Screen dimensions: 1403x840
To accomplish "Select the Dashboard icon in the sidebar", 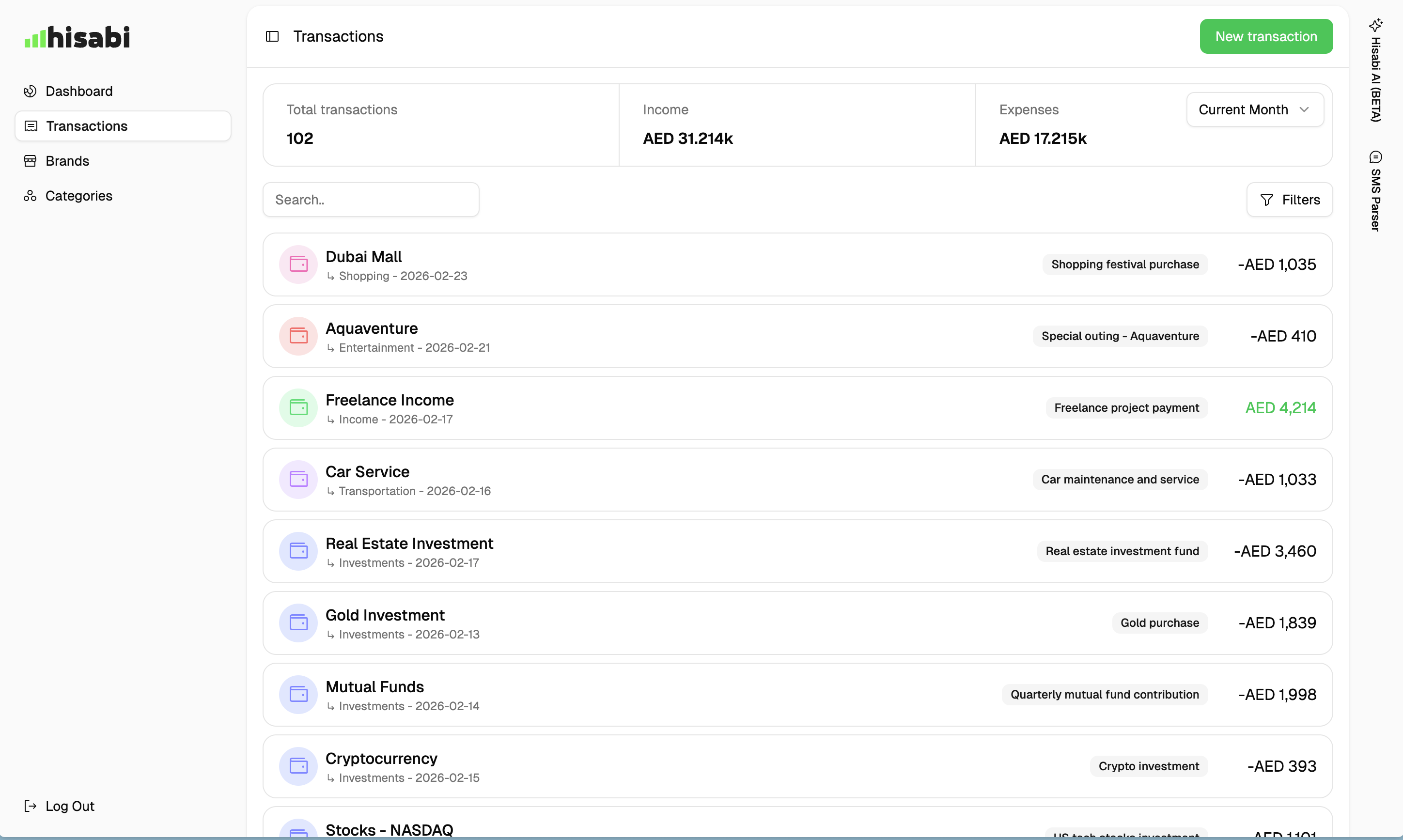I will point(30,91).
